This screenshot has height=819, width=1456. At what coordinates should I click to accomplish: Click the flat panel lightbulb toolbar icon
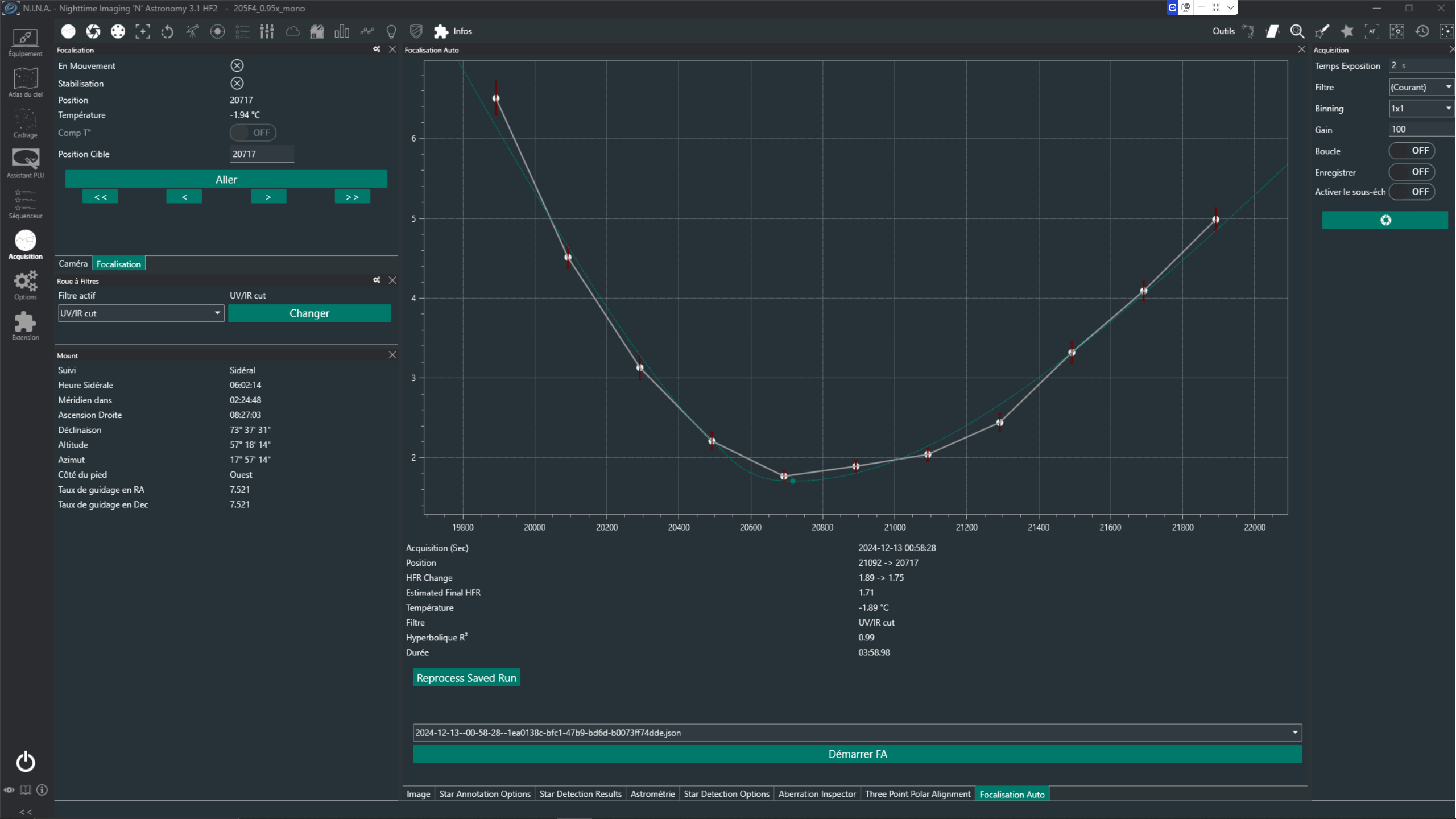click(391, 31)
